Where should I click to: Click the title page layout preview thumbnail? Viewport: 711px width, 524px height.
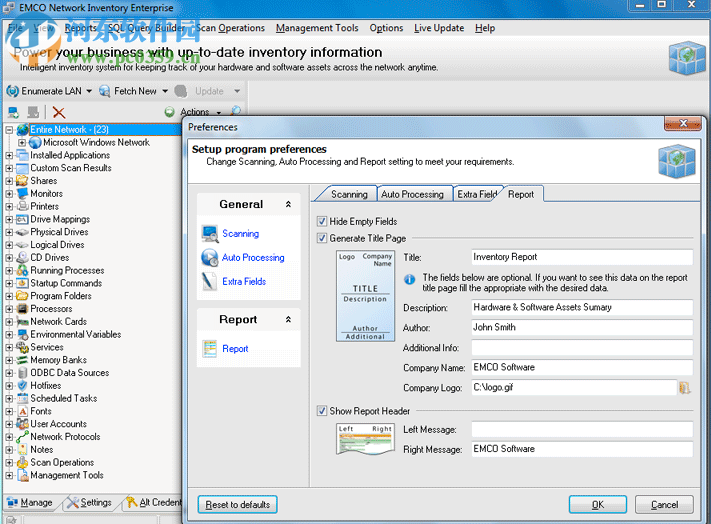[x=365, y=296]
